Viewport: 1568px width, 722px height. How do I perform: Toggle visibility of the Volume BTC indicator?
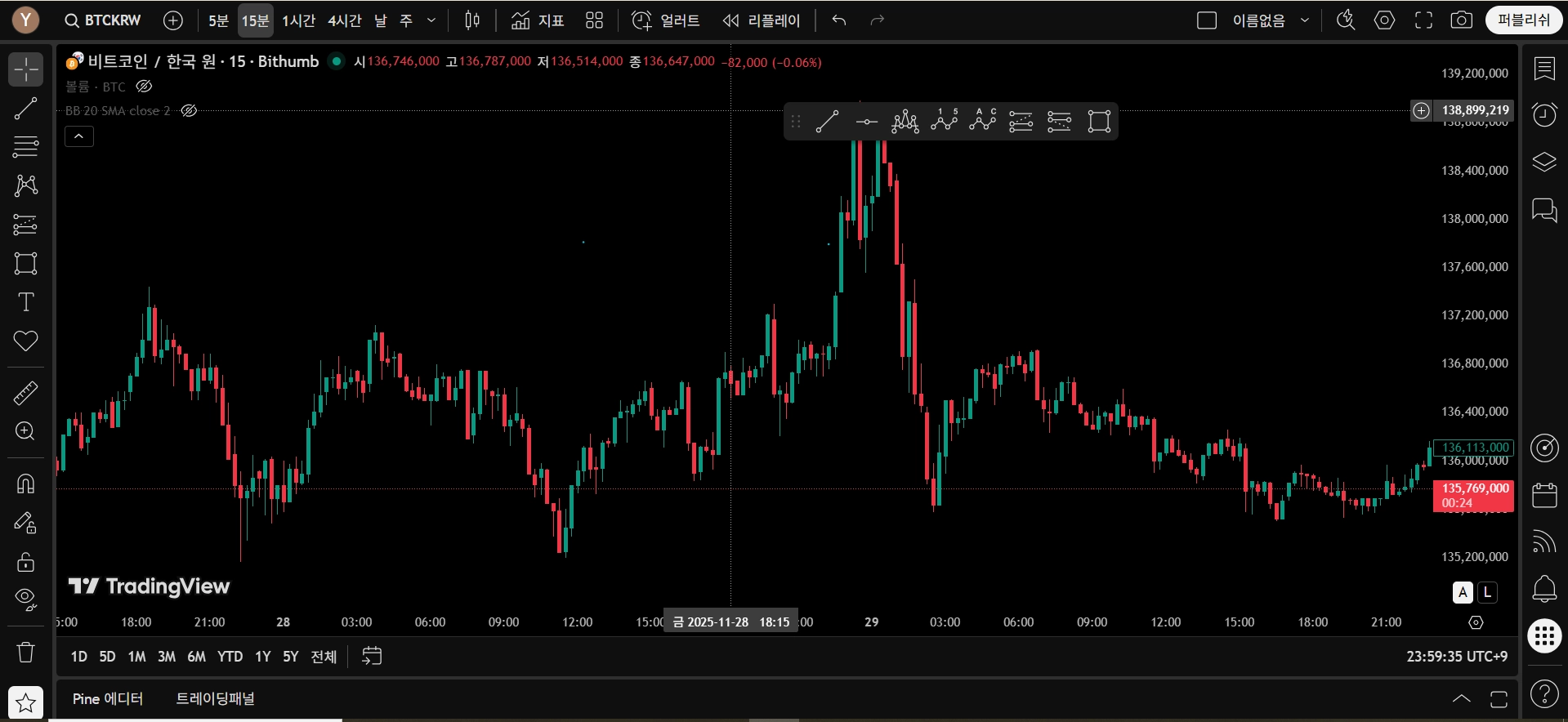(144, 86)
